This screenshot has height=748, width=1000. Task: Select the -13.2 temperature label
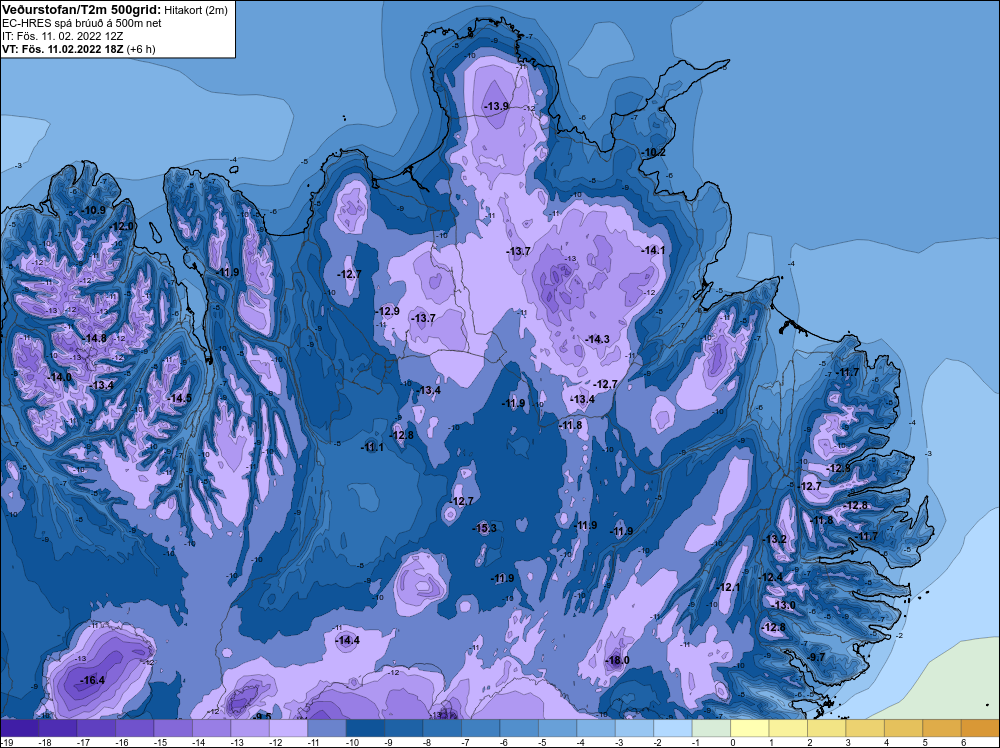(775, 539)
